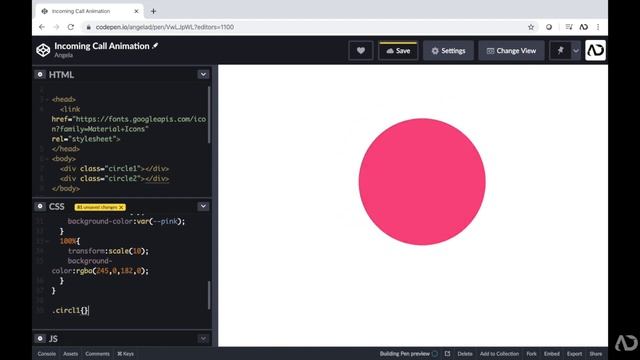This screenshot has width=640, height=360.
Task: Click the 'Incoming Call Animation' pen title
Action: coord(102,46)
